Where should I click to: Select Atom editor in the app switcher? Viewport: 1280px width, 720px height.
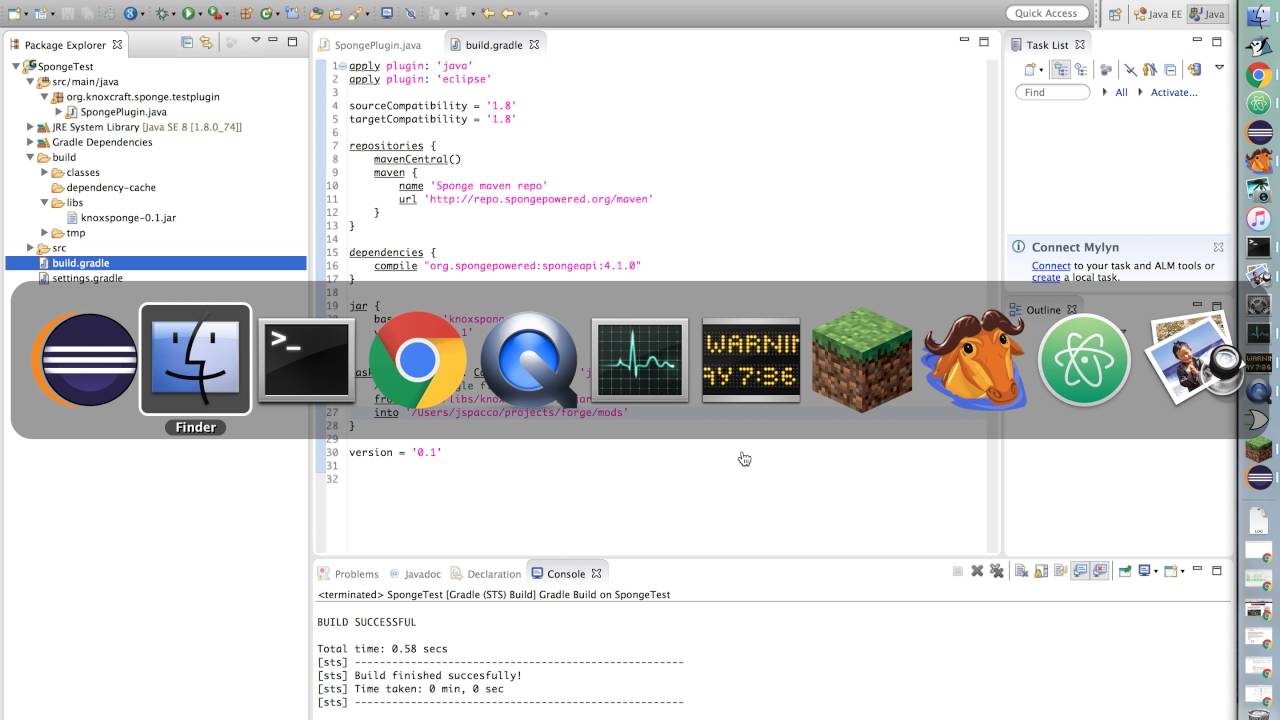coord(1085,359)
